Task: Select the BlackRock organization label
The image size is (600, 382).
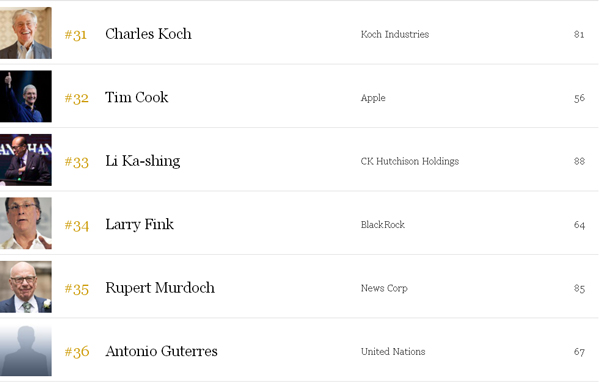Action: (x=383, y=225)
